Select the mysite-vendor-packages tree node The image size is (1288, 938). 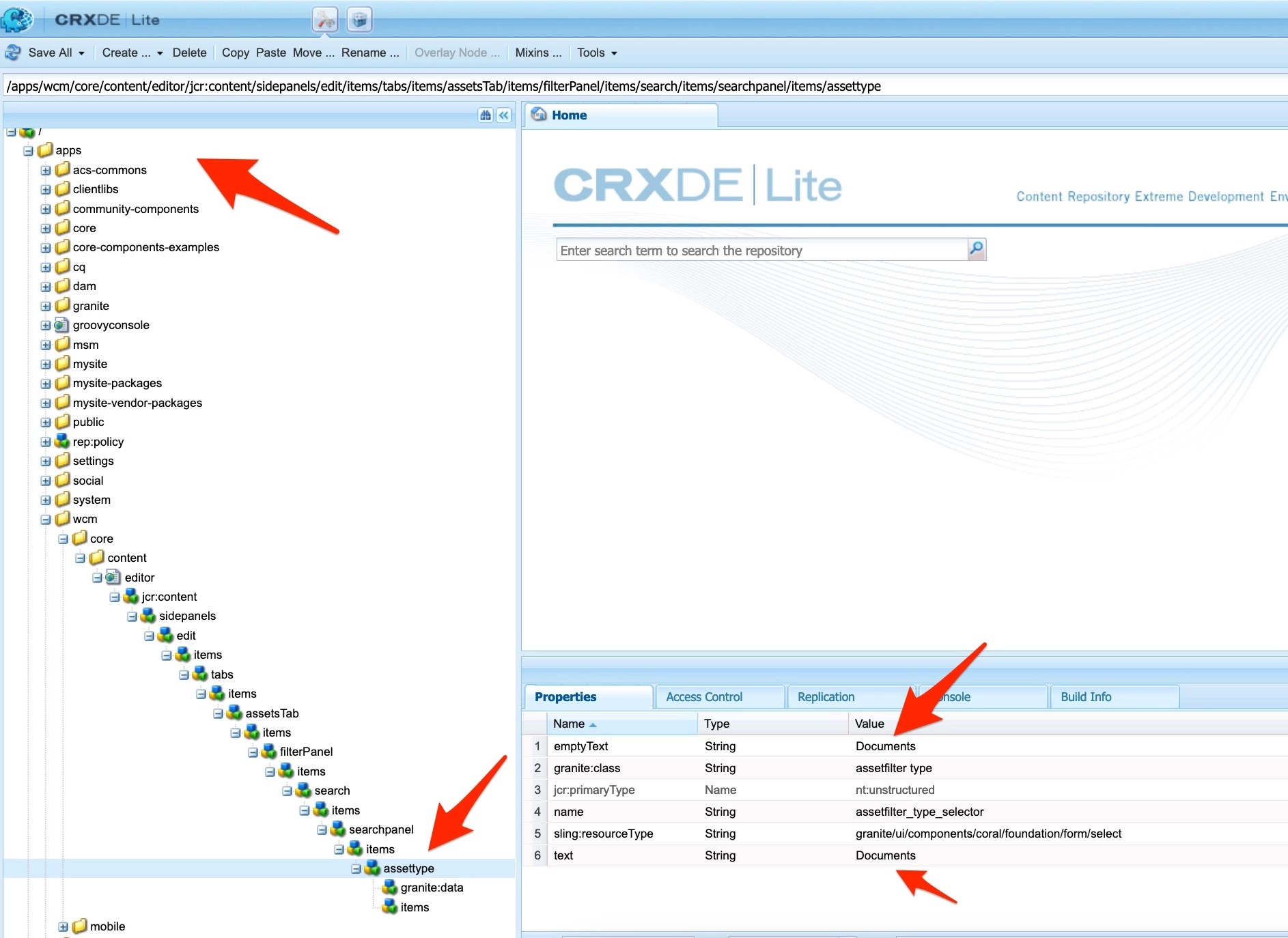click(x=137, y=403)
